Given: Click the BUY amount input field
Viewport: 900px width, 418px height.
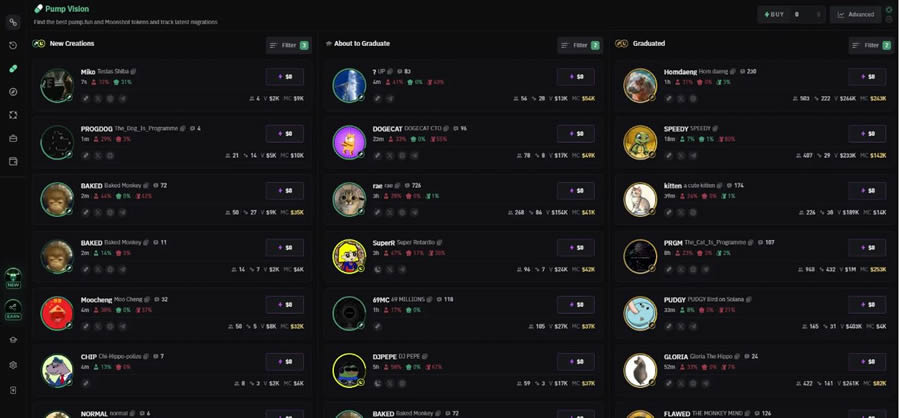Looking at the screenshot, I should tap(804, 14).
